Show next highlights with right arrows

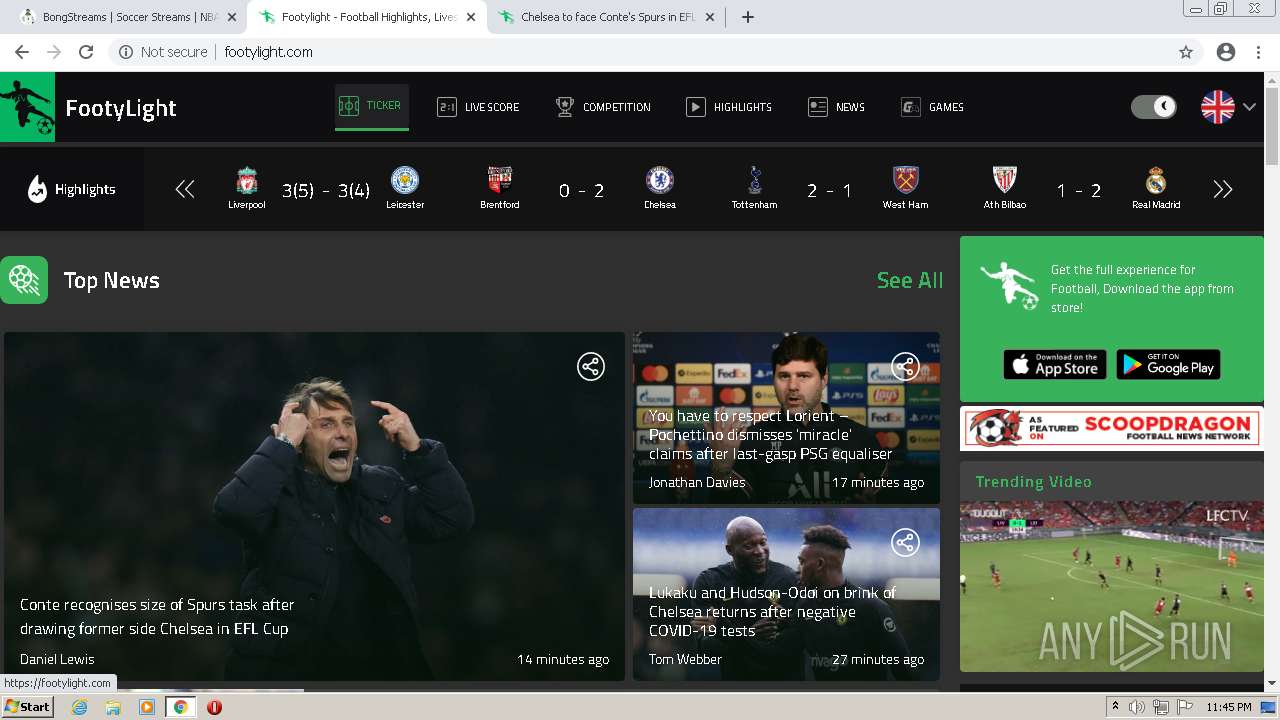click(1222, 189)
